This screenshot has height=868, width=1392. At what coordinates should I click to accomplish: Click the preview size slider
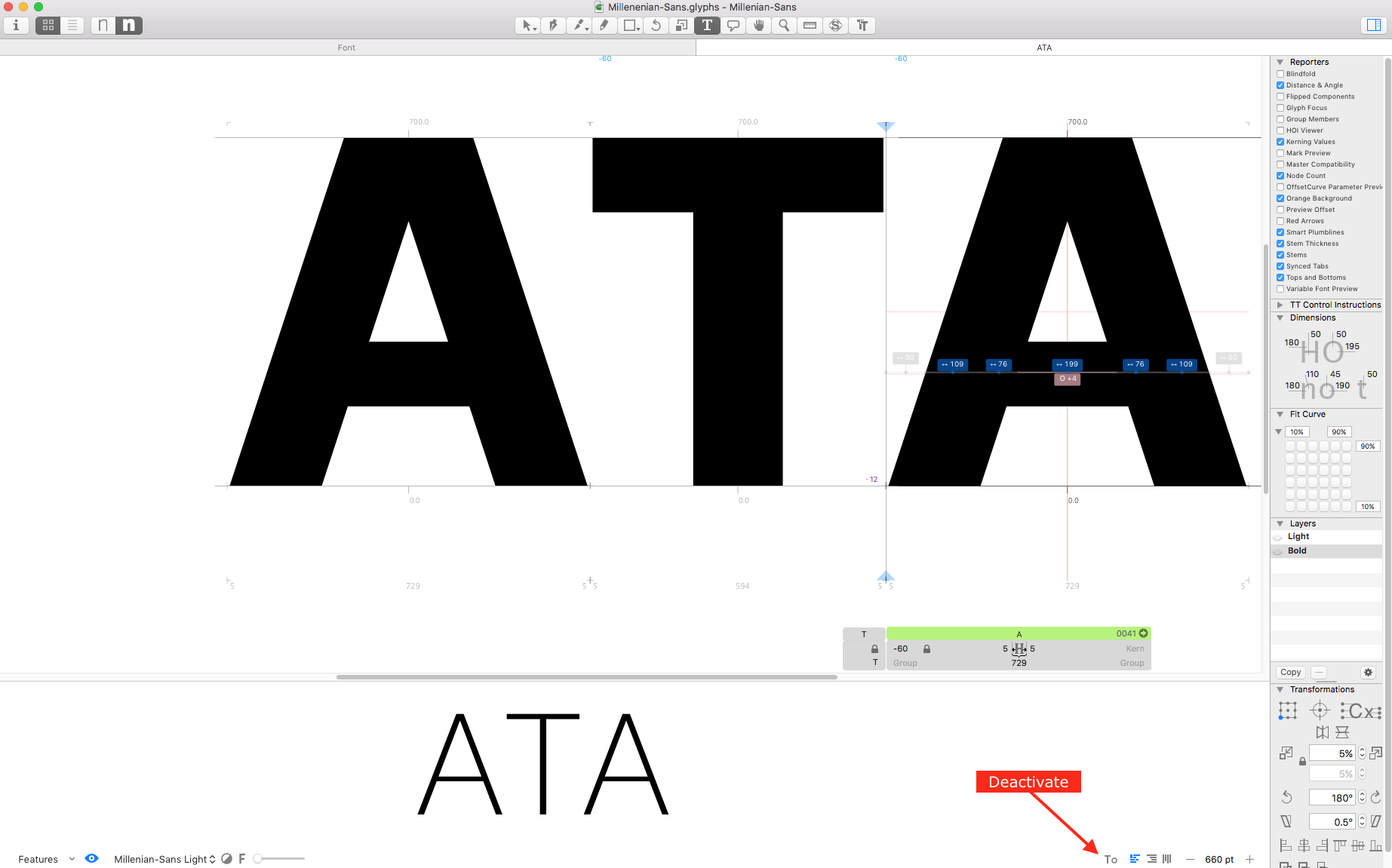(280, 858)
